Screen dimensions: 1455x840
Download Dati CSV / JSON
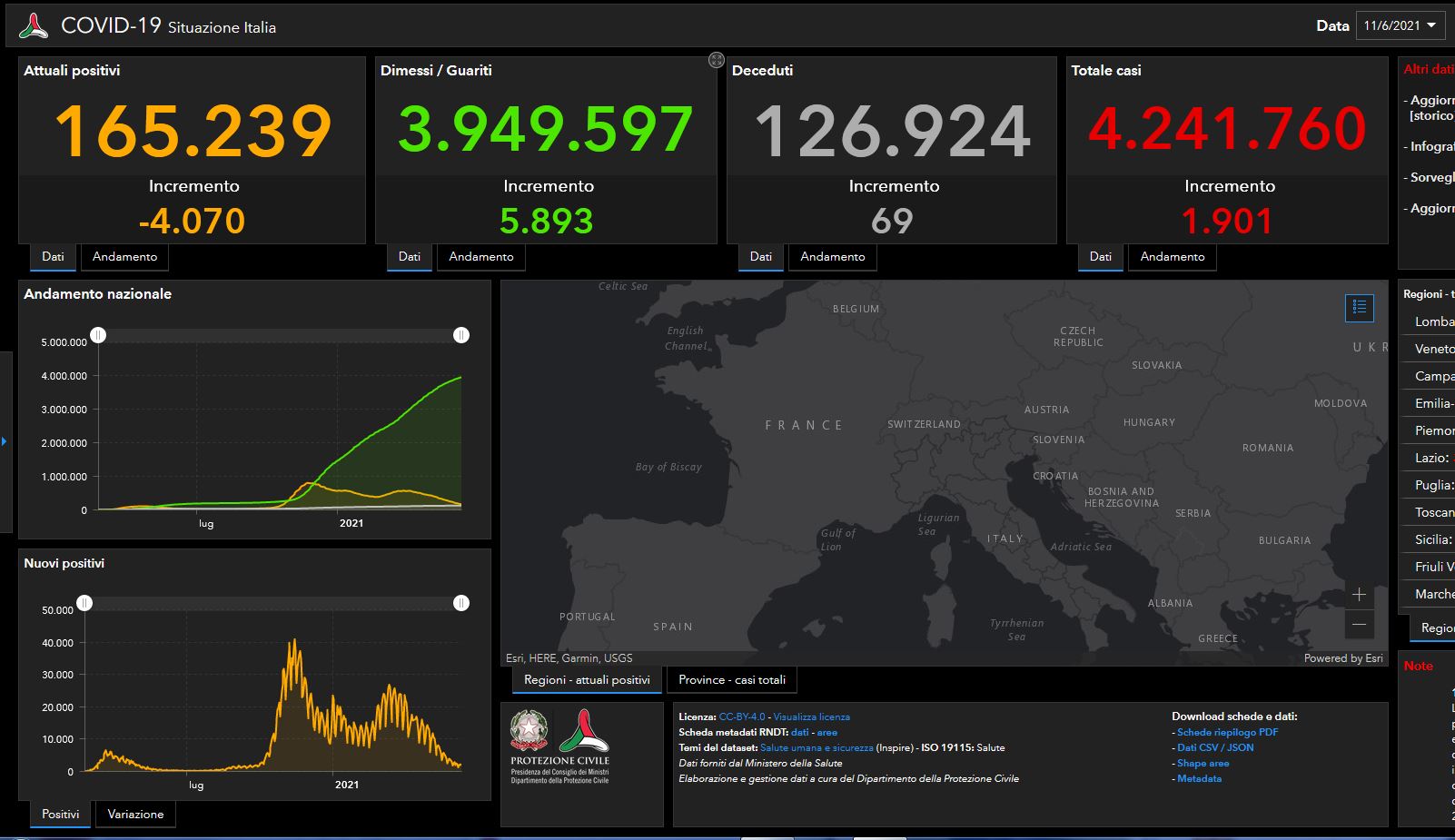coord(1215,747)
